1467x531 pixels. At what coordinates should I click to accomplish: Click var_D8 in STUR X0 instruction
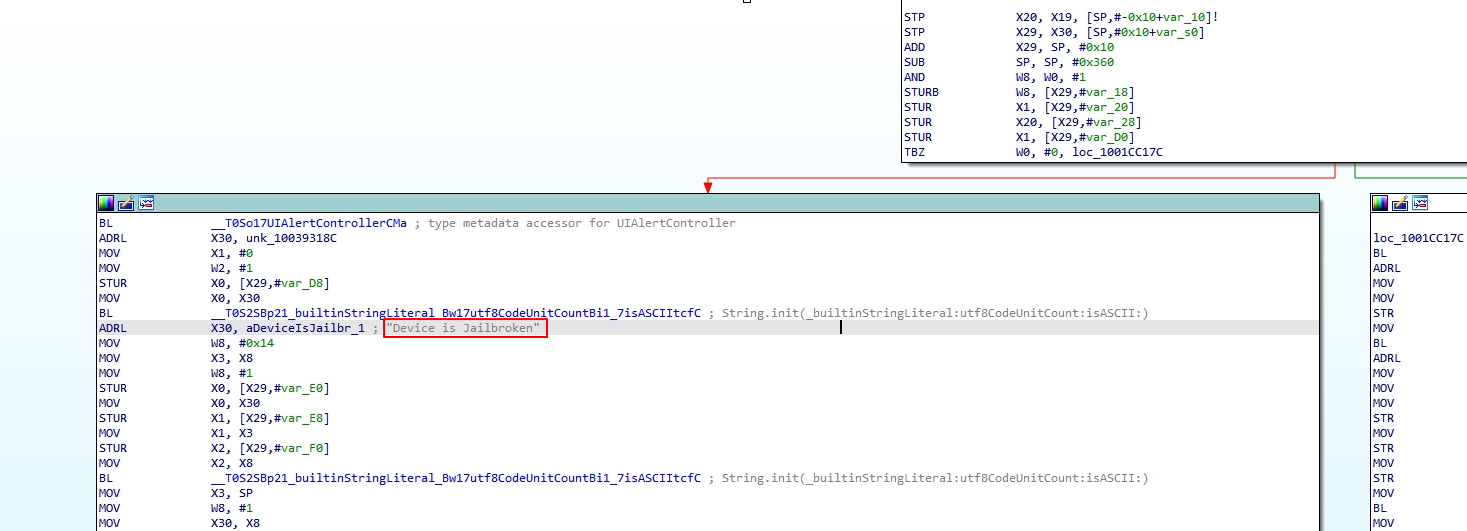point(304,283)
